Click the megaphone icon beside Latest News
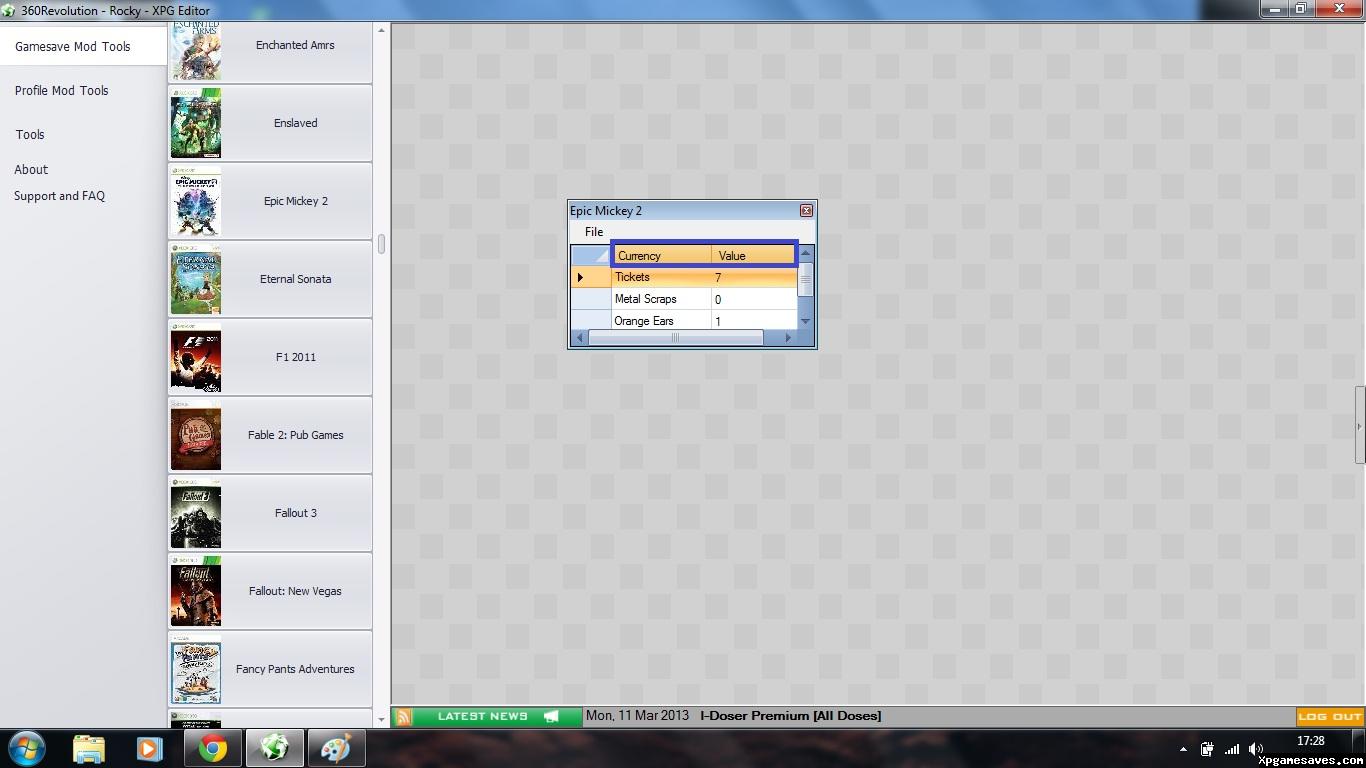 551,716
